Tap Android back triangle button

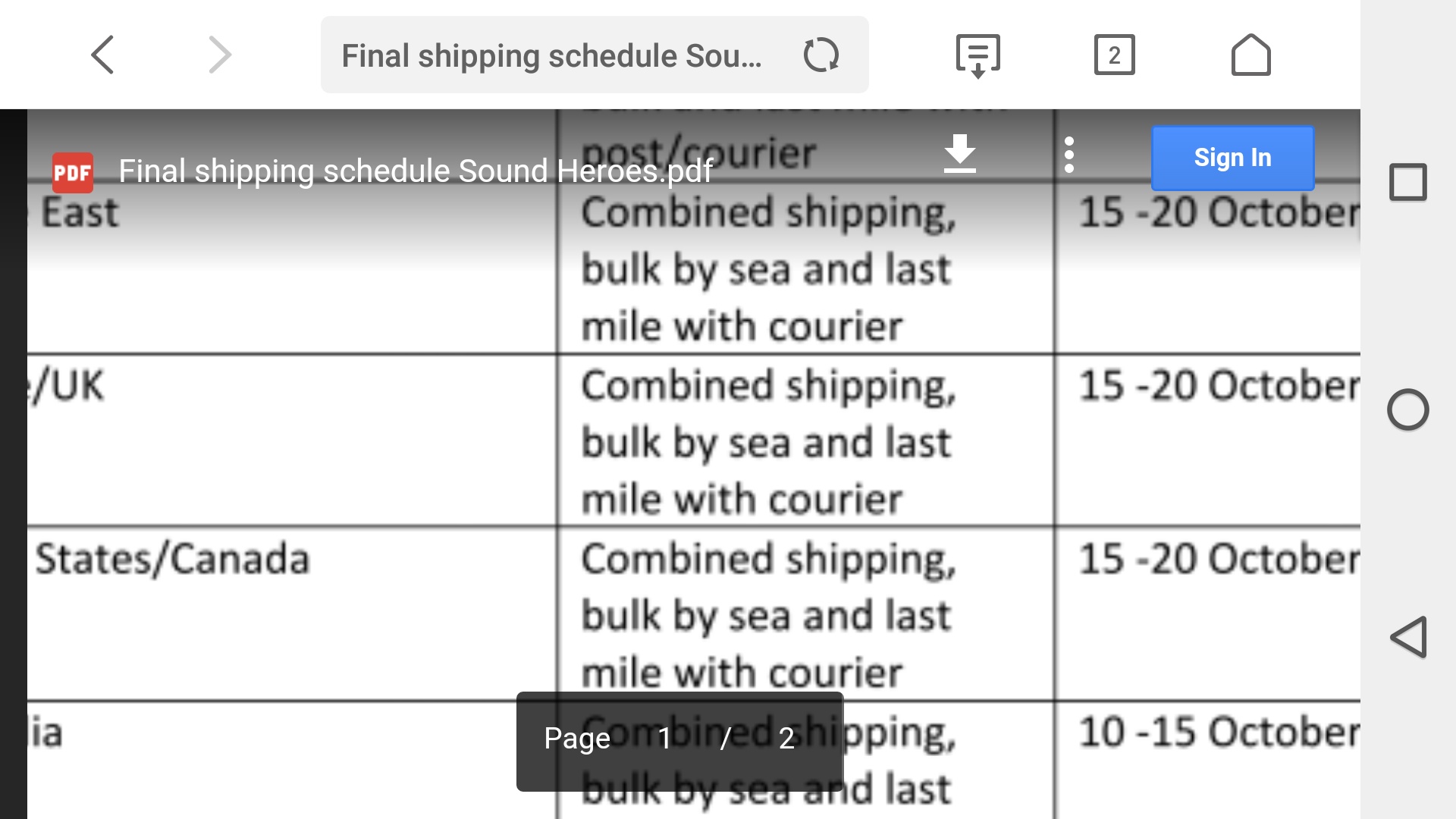(1408, 637)
